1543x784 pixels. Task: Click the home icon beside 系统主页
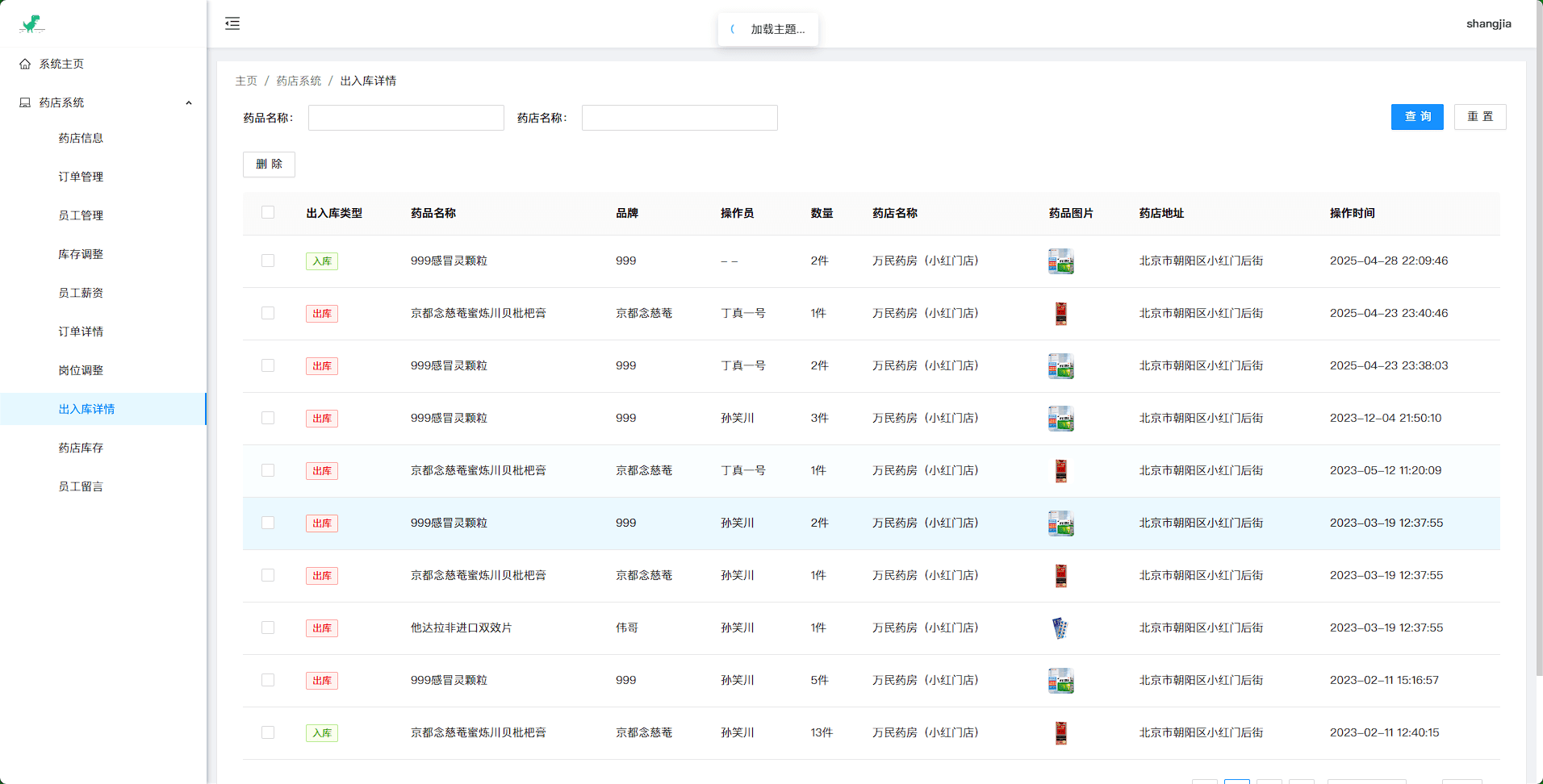(x=25, y=64)
